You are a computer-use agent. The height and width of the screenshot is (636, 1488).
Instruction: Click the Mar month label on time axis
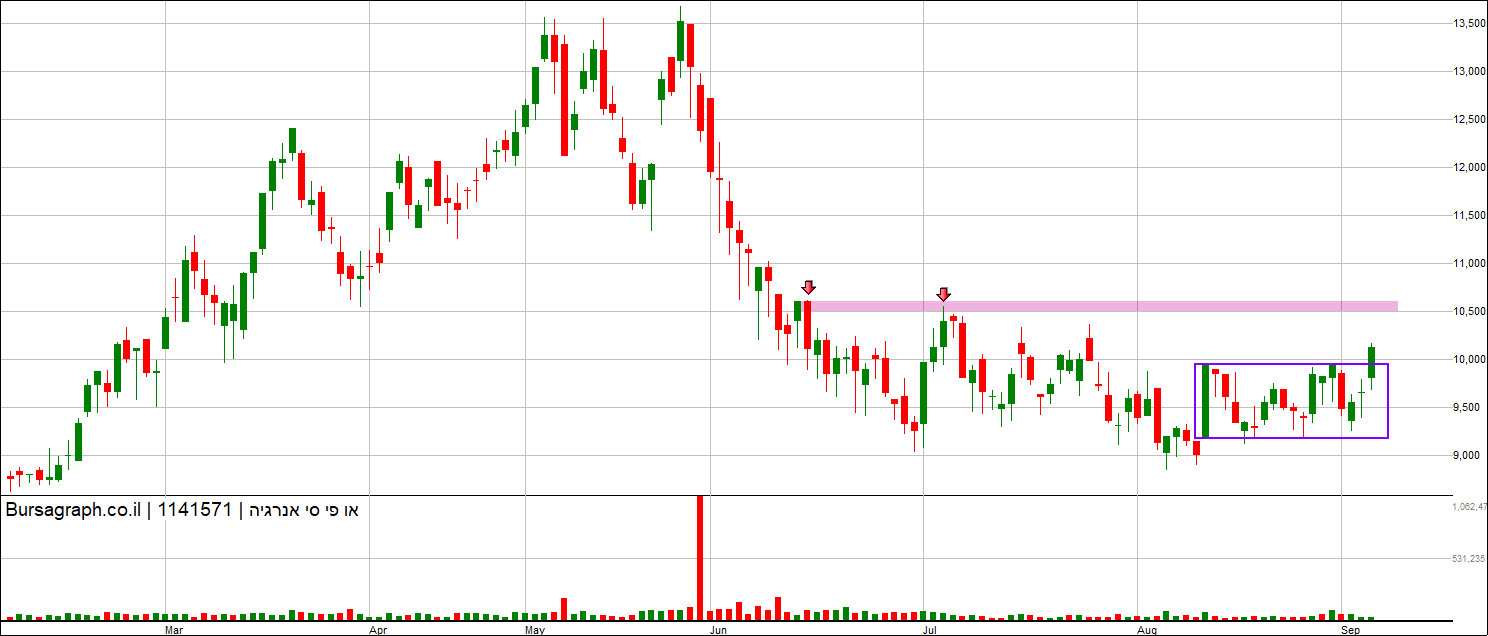pos(174,630)
